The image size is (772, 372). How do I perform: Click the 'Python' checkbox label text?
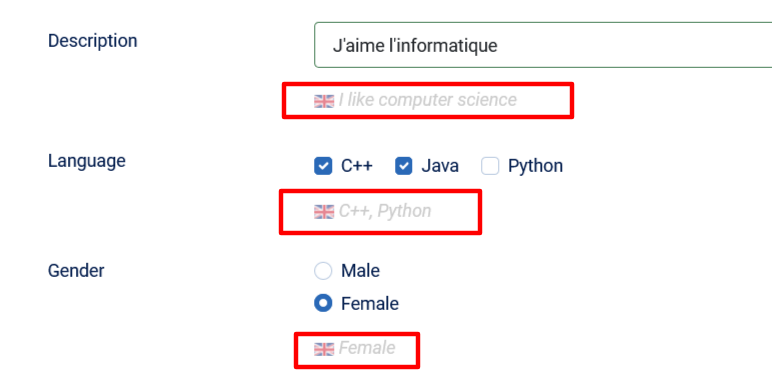tap(535, 166)
